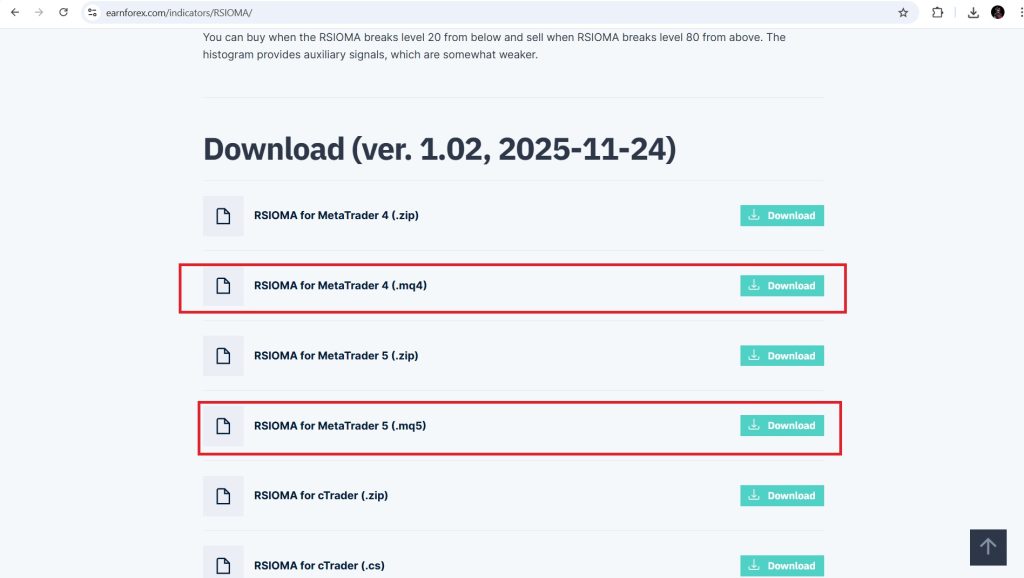Download RSIOMA for cTrader .cs file

(782, 566)
